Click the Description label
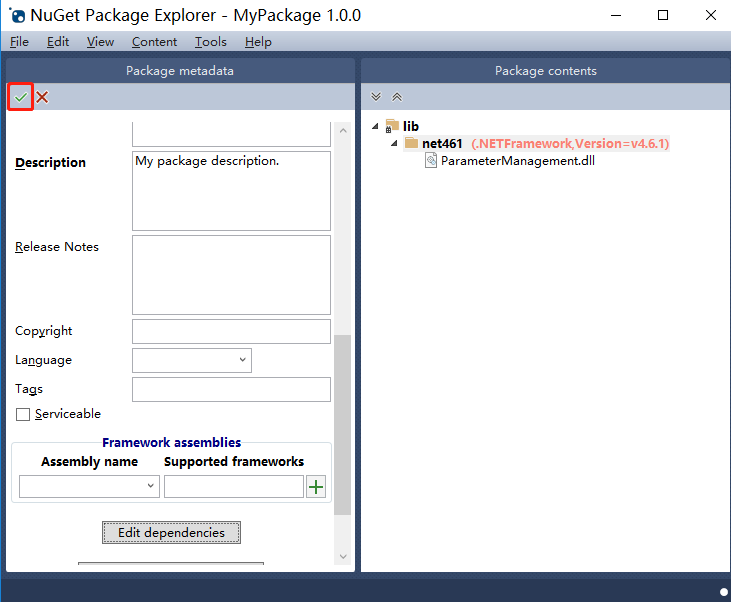Screen dimensions: 731x602 click(50, 163)
